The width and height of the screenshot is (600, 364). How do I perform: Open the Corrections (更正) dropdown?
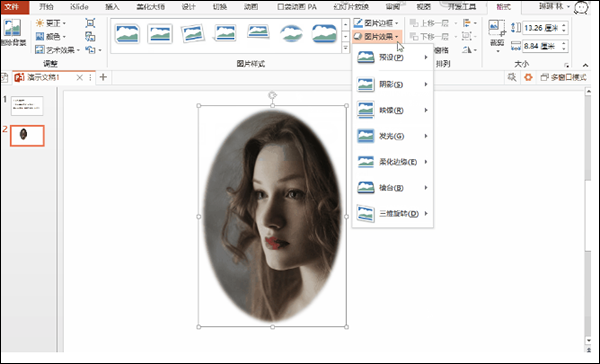(x=51, y=23)
